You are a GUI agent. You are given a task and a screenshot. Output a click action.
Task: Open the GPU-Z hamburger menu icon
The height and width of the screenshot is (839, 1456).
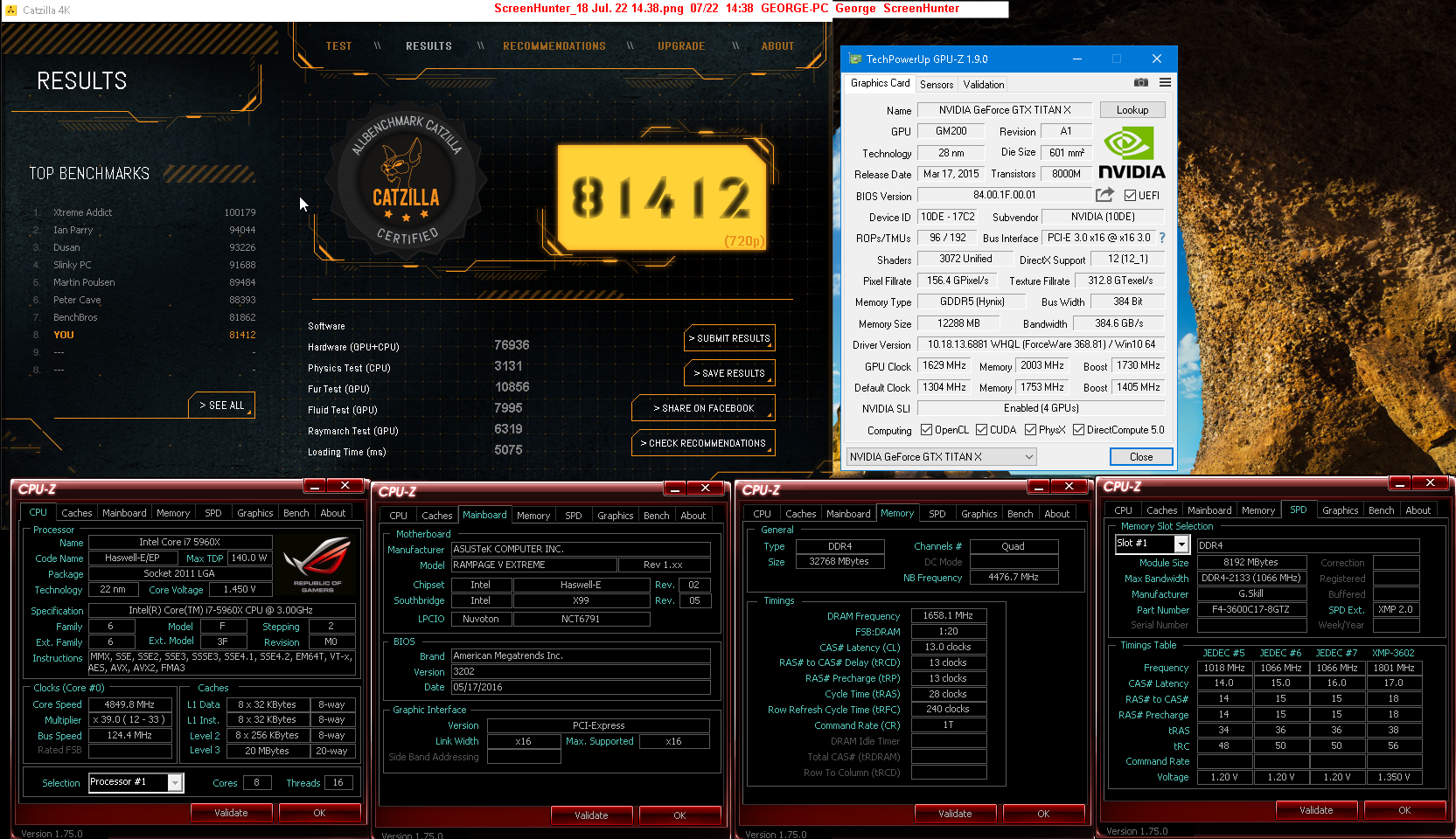click(x=1165, y=82)
